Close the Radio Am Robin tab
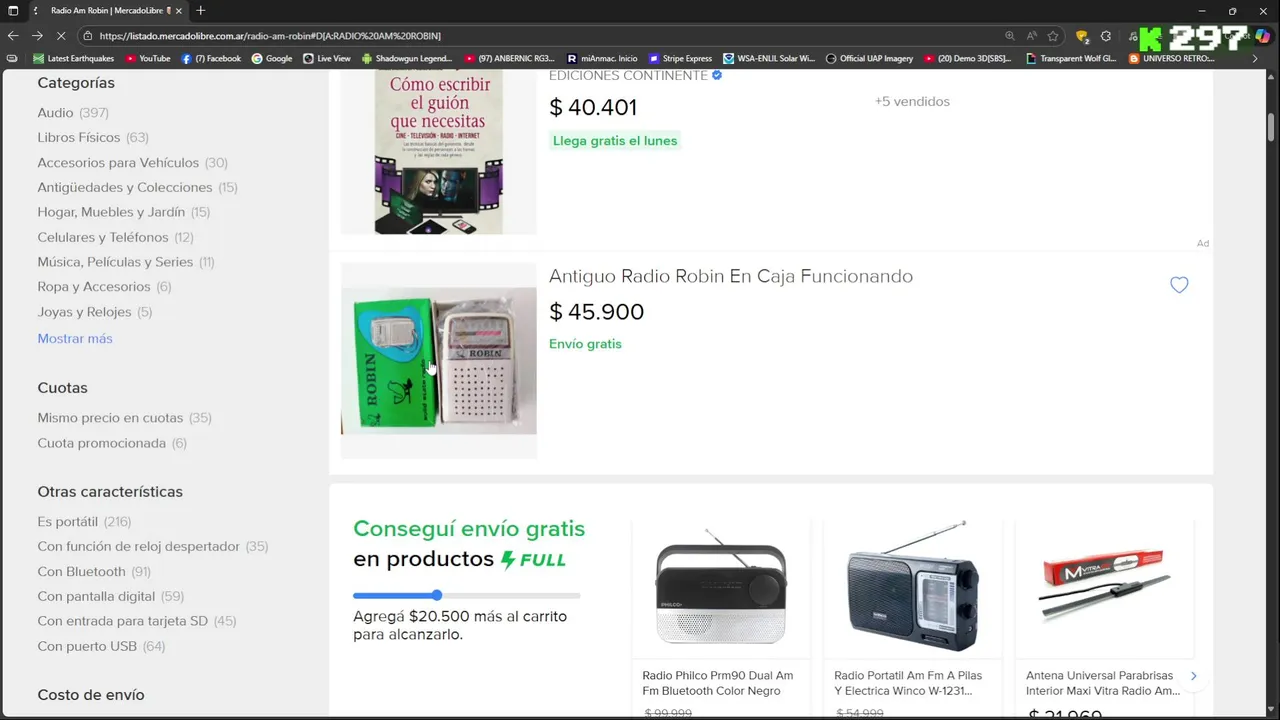Viewport: 1280px width, 720px height. tap(181, 10)
